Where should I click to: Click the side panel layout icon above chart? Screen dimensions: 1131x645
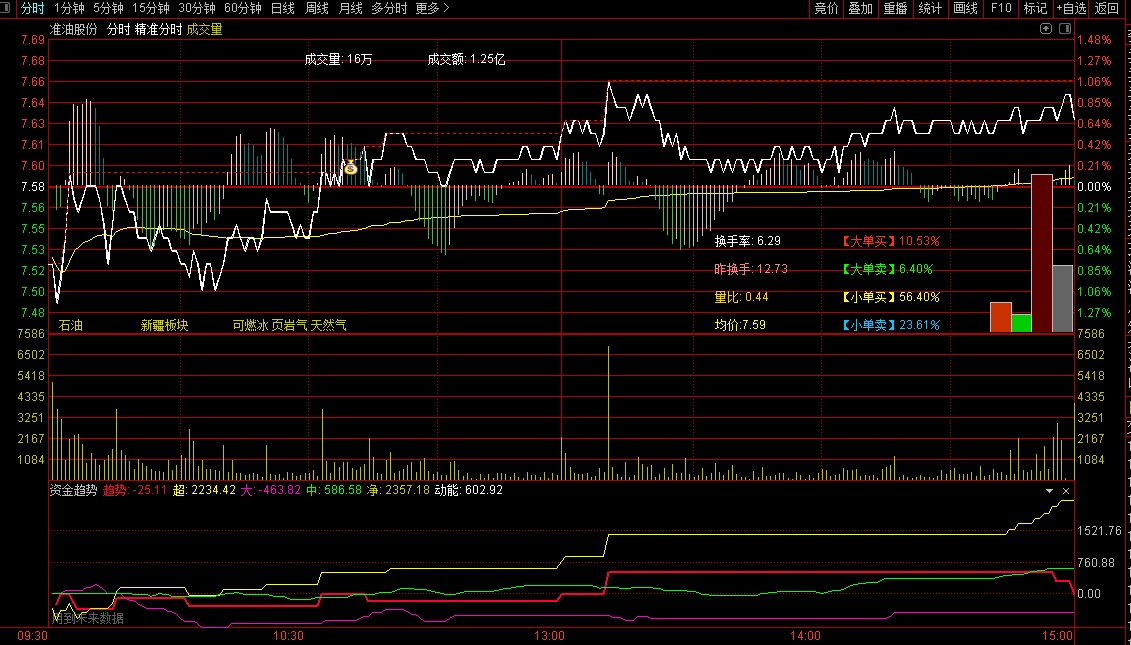coord(1065,29)
